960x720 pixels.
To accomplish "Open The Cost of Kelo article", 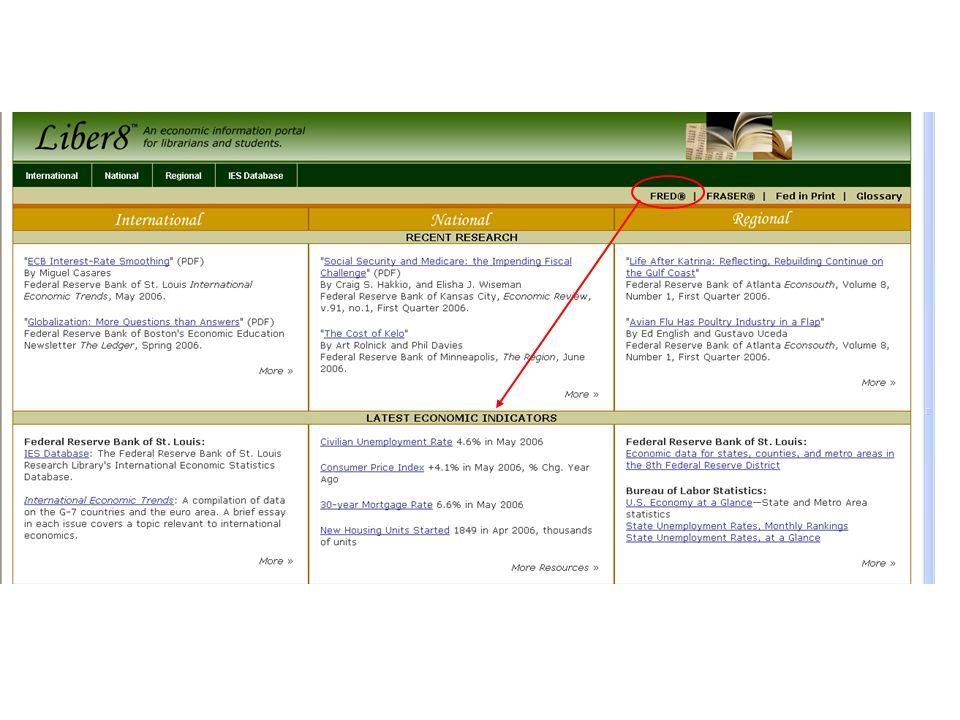I will point(364,333).
